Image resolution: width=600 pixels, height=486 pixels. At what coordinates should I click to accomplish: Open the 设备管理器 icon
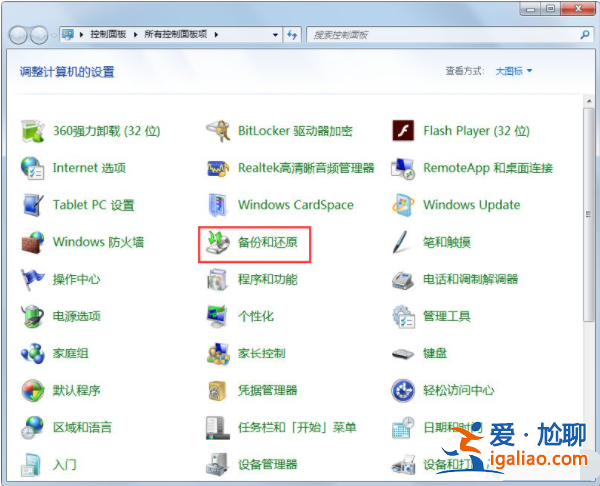point(218,465)
